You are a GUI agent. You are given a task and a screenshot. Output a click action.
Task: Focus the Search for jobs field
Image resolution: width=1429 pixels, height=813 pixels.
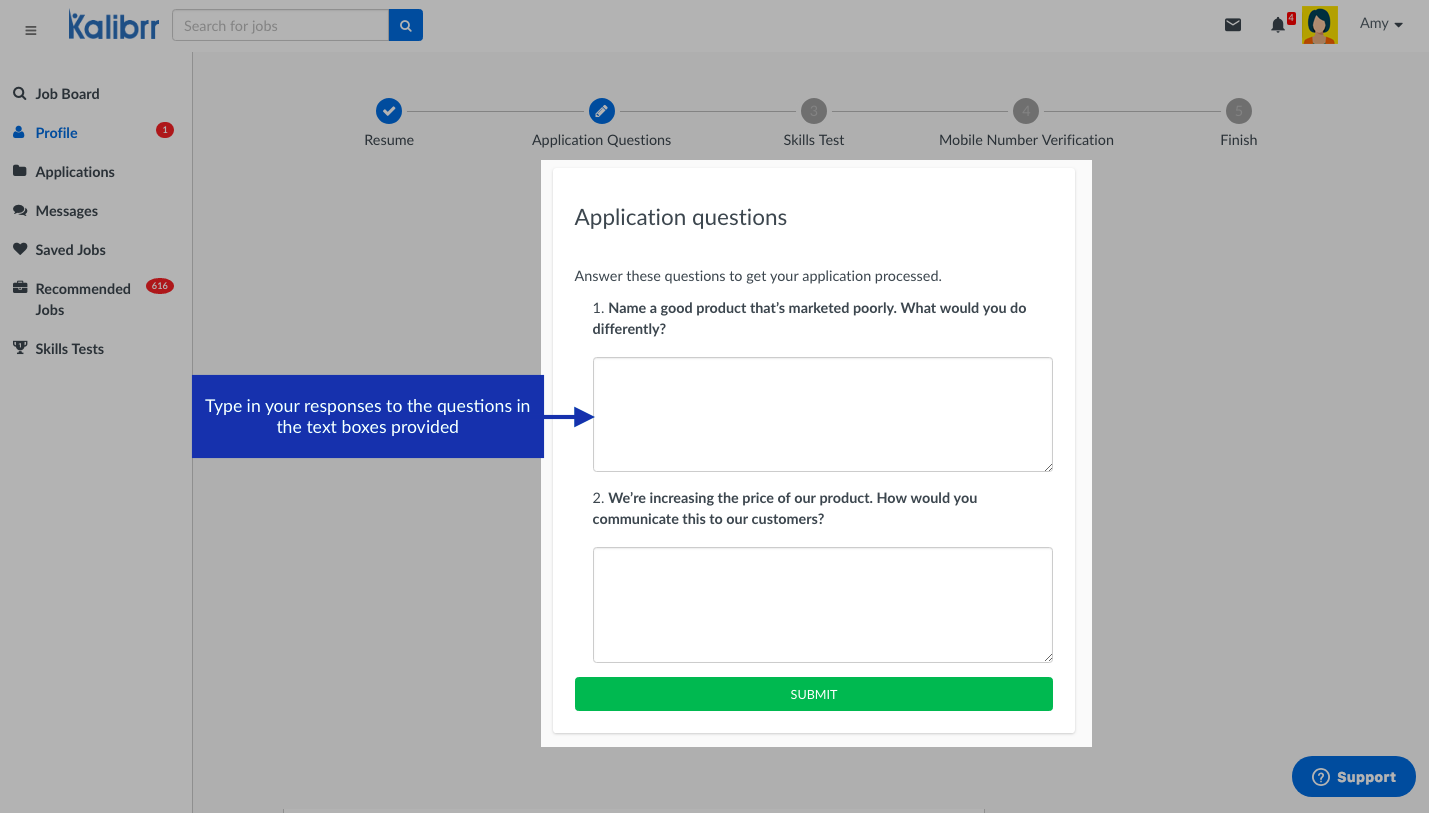click(280, 26)
